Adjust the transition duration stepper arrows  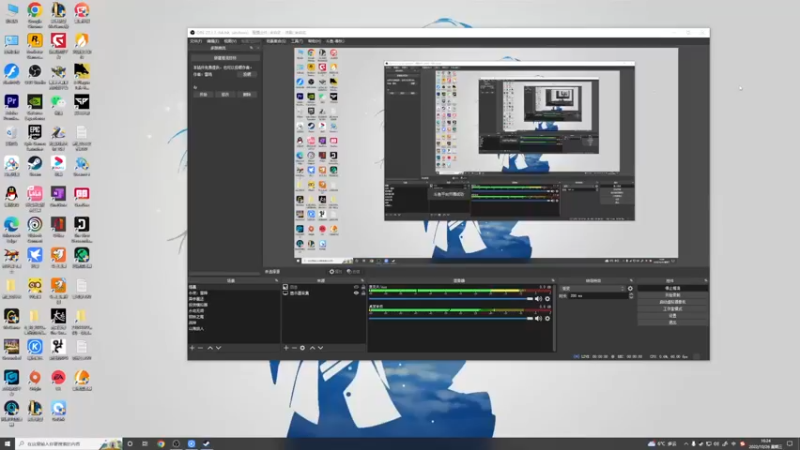(631, 296)
